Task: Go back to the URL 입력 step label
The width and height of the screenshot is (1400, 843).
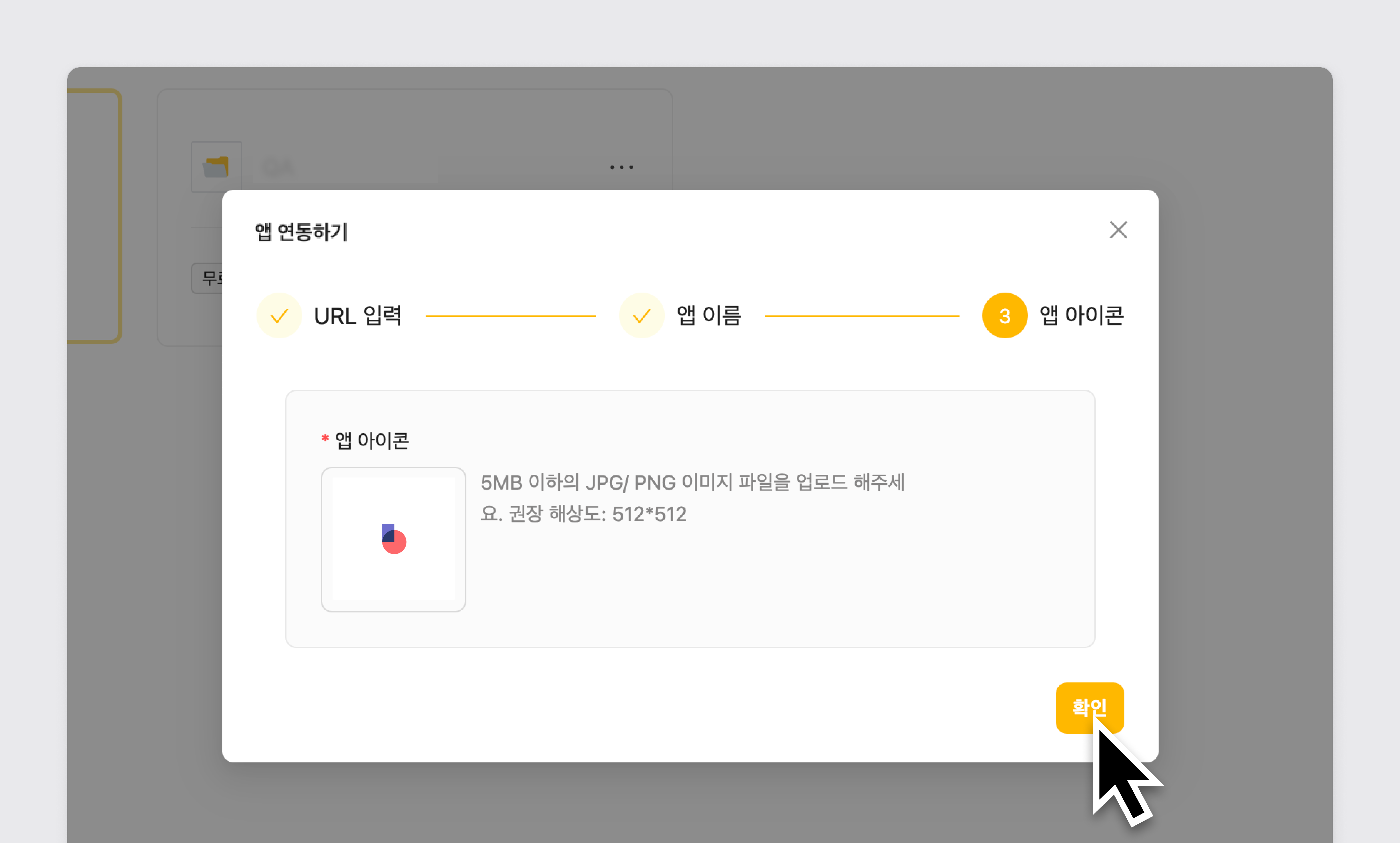Action: (x=358, y=316)
